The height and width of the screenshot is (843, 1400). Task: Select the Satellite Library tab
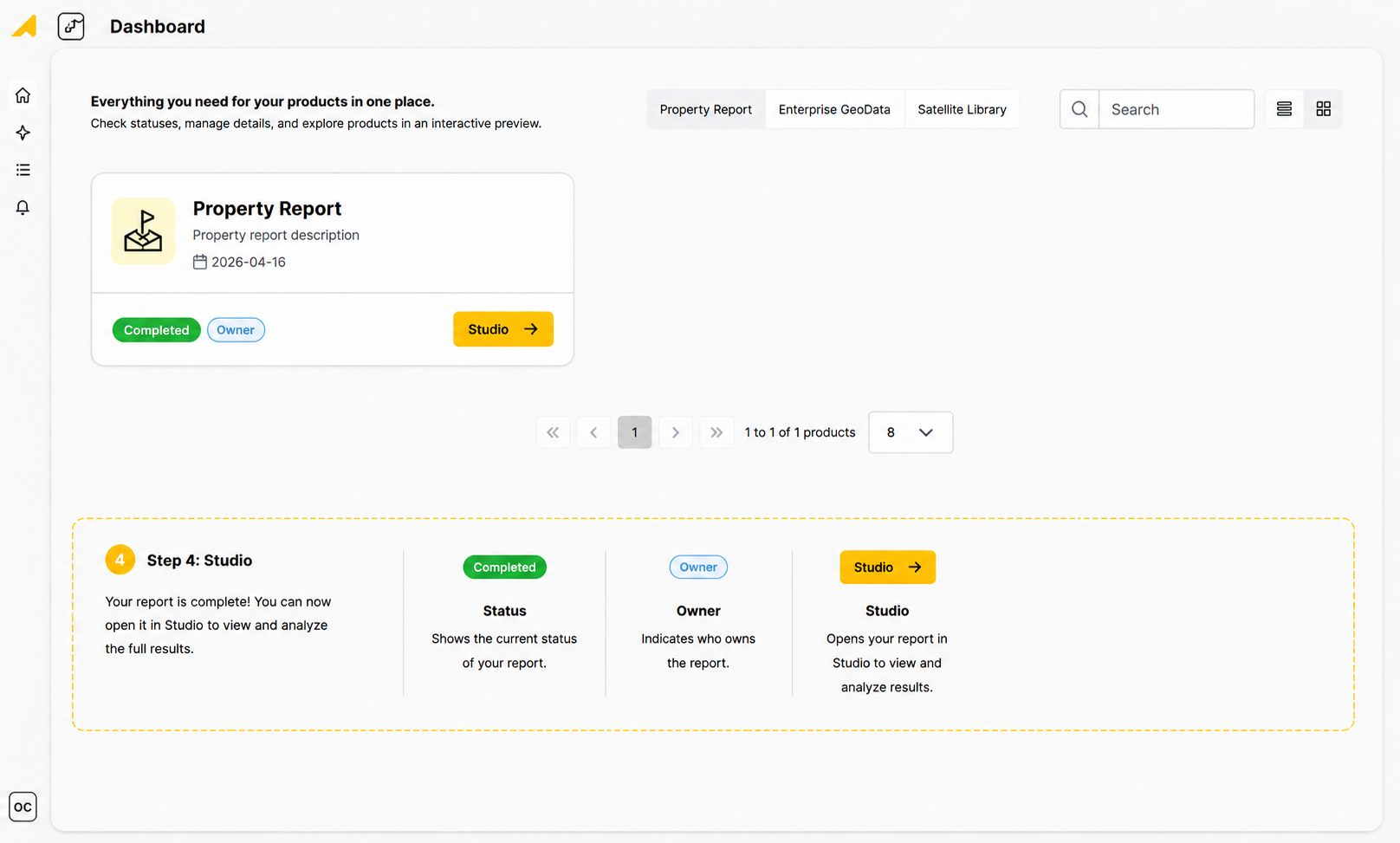[x=962, y=109]
